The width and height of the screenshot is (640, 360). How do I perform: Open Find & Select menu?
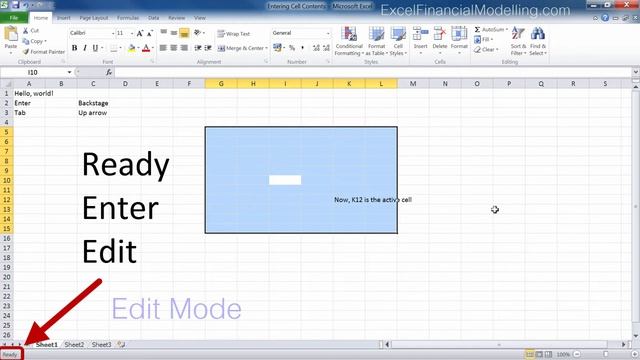tap(538, 41)
